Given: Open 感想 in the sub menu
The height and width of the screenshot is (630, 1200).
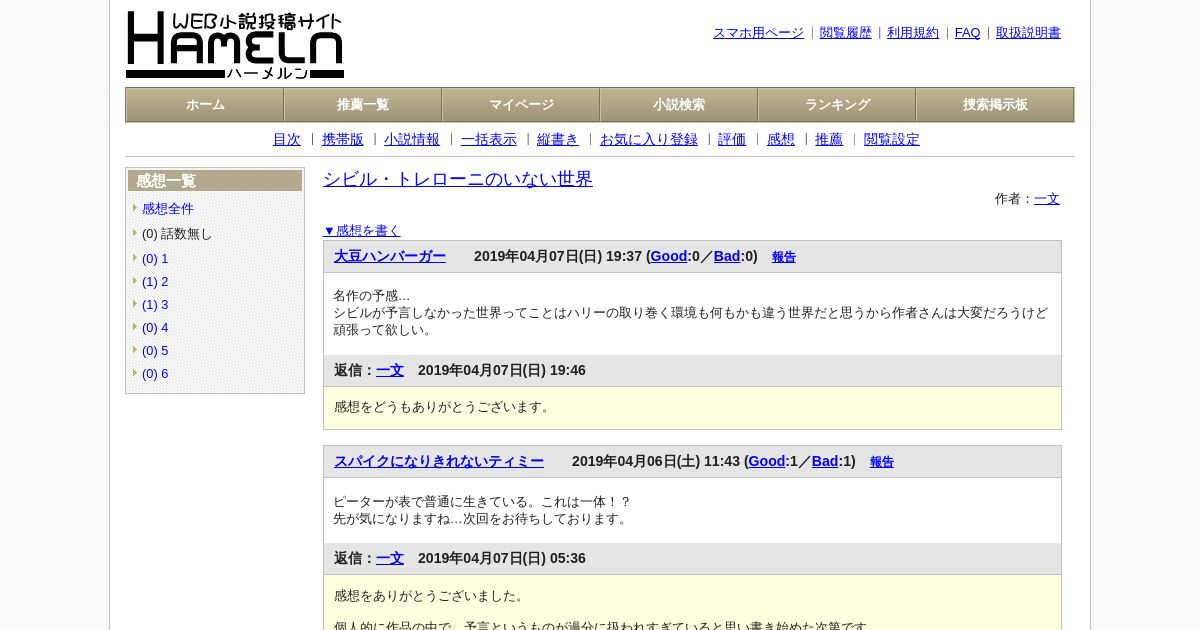Looking at the screenshot, I should point(781,140).
